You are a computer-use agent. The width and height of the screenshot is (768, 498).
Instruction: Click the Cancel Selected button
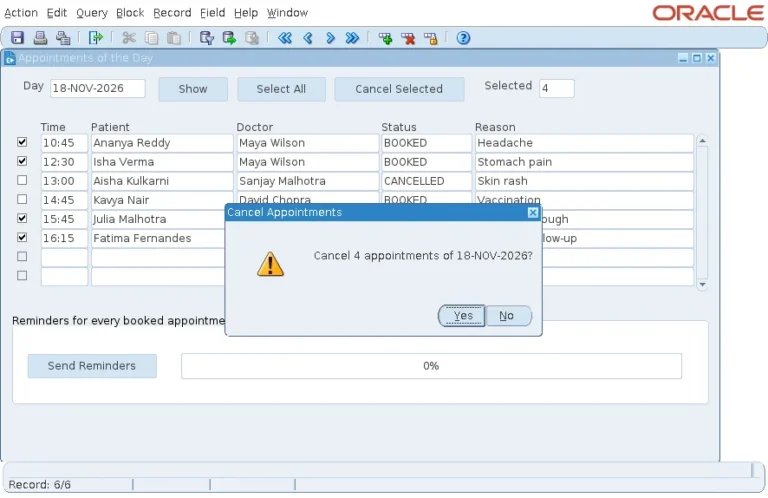pos(399,89)
